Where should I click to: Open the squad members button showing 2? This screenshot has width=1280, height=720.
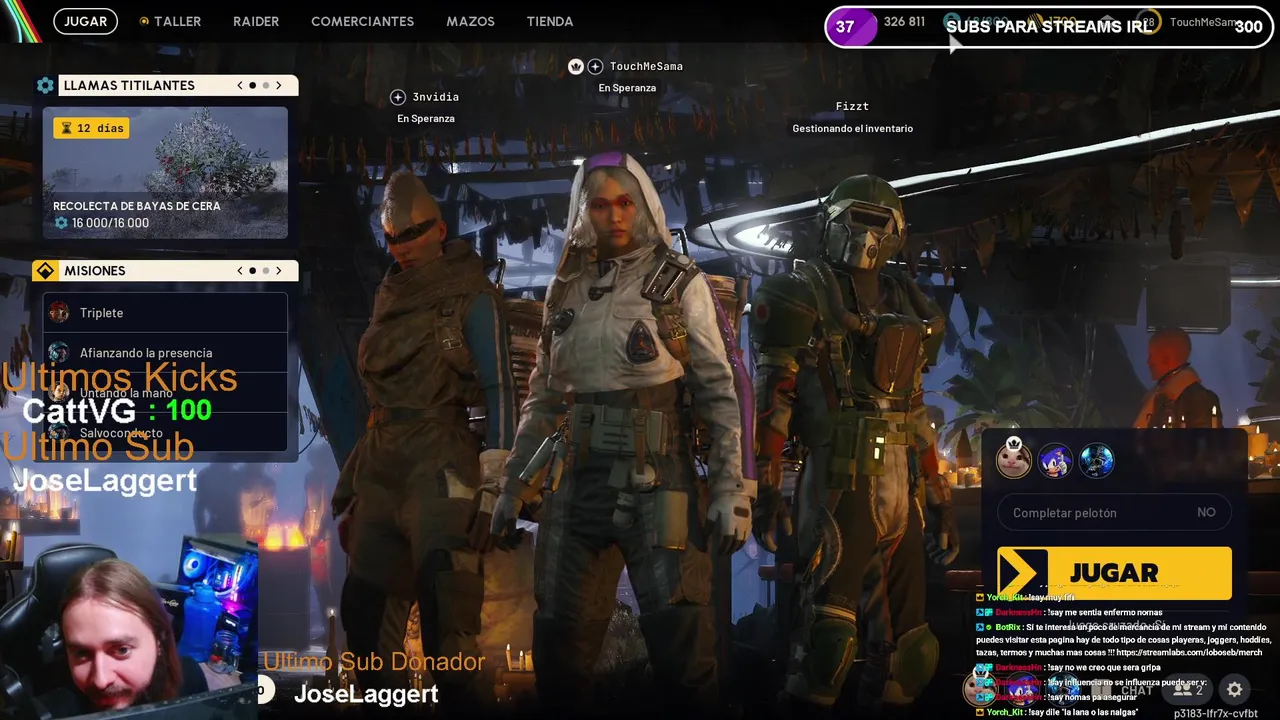(x=1188, y=690)
